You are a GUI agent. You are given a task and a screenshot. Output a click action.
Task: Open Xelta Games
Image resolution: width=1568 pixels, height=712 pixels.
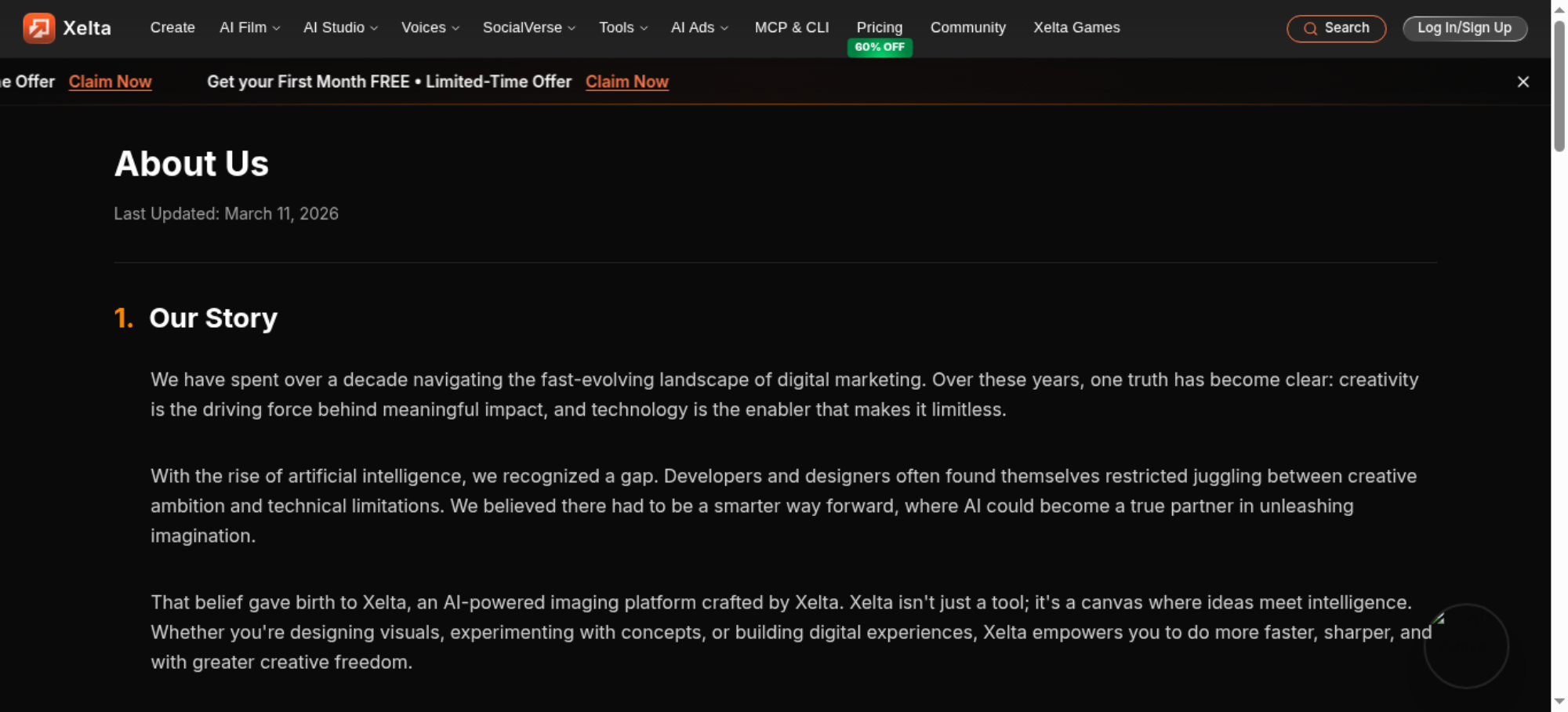click(x=1076, y=27)
